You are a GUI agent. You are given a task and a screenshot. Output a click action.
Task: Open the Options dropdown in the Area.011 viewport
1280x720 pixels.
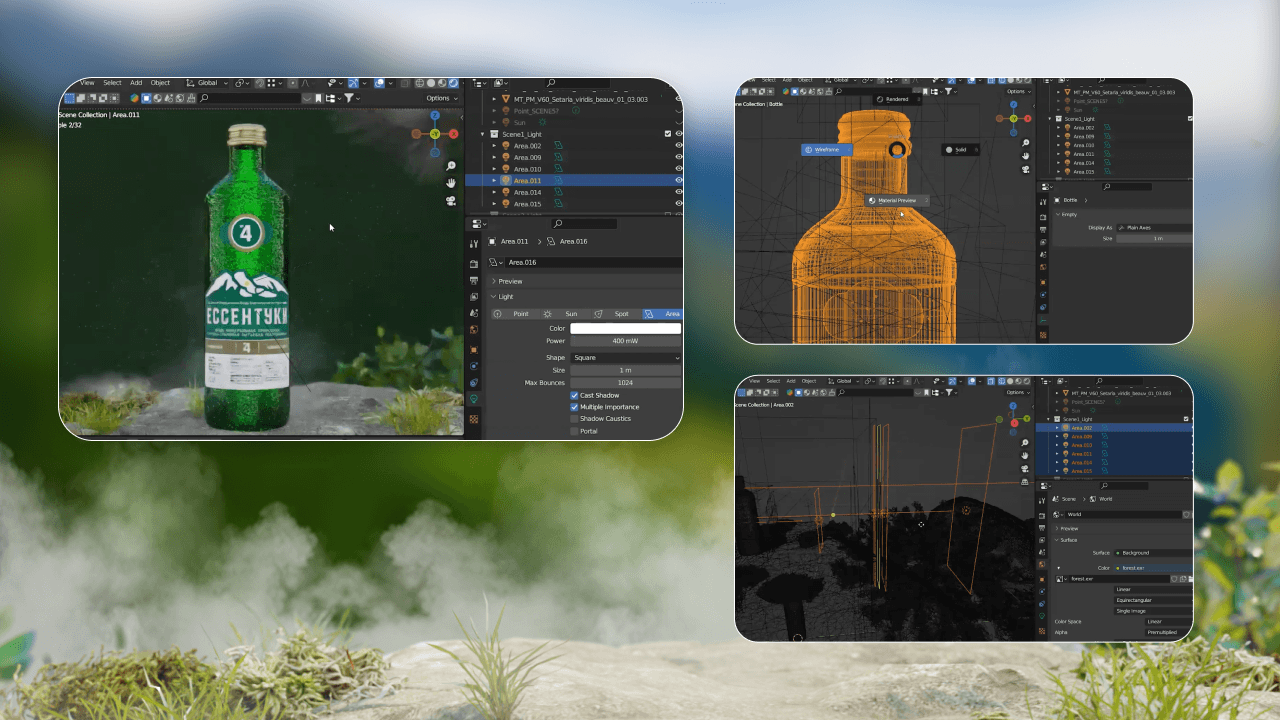click(441, 98)
